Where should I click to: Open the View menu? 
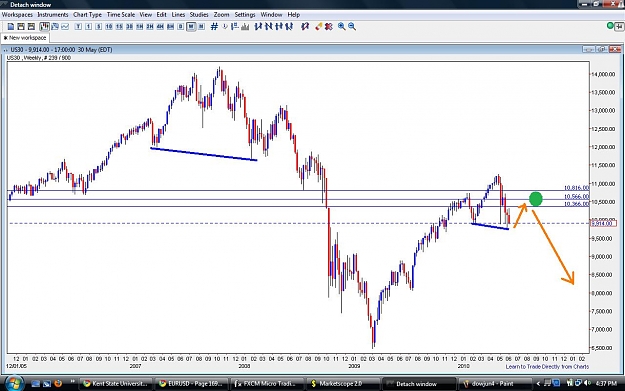click(x=145, y=14)
